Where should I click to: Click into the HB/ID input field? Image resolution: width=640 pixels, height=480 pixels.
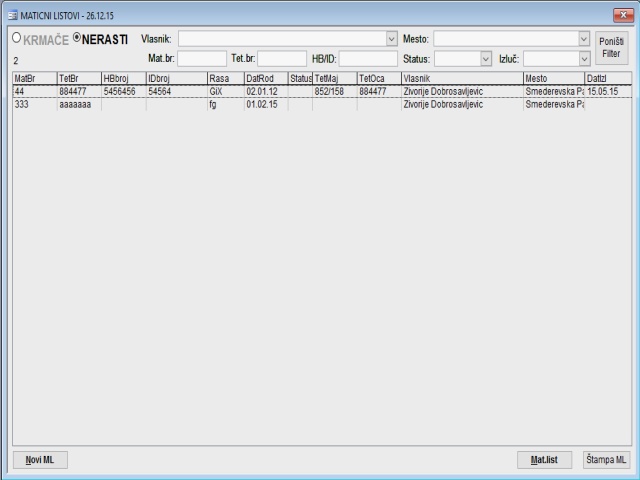[x=367, y=59]
